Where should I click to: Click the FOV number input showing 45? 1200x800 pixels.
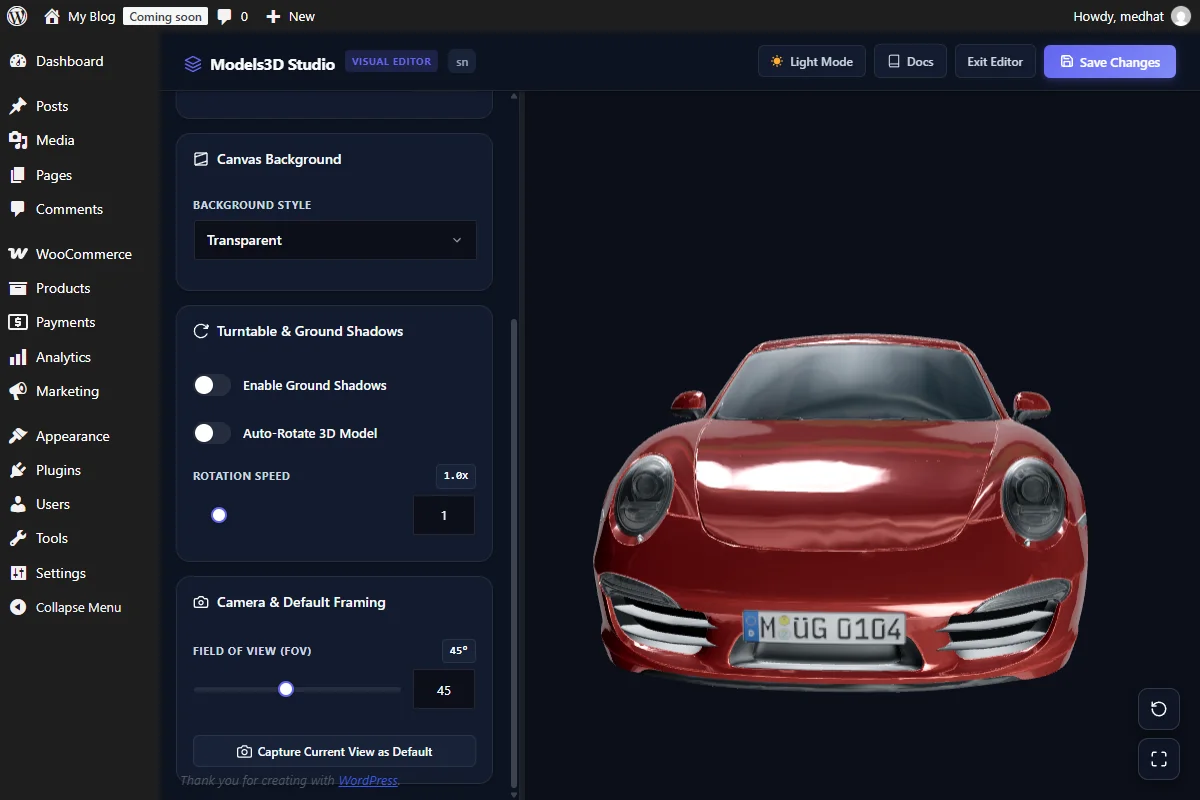click(444, 690)
